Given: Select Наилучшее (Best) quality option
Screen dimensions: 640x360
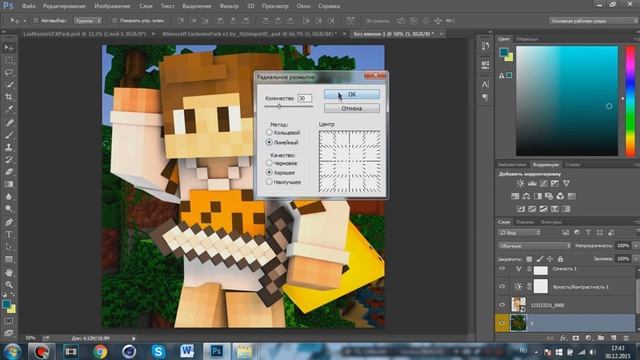Looking at the screenshot, I should (x=269, y=182).
